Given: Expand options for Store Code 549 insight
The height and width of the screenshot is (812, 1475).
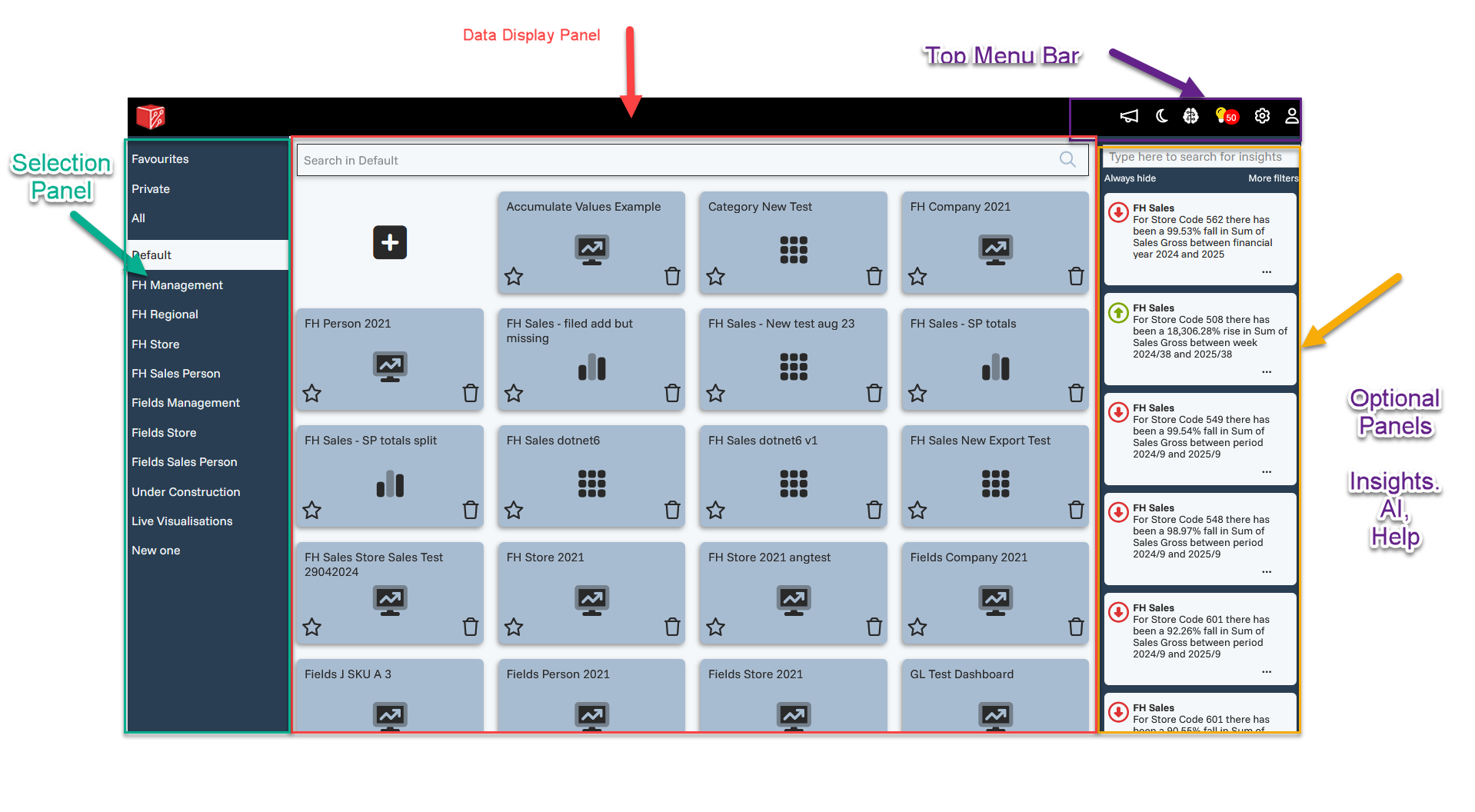Looking at the screenshot, I should (x=1267, y=472).
